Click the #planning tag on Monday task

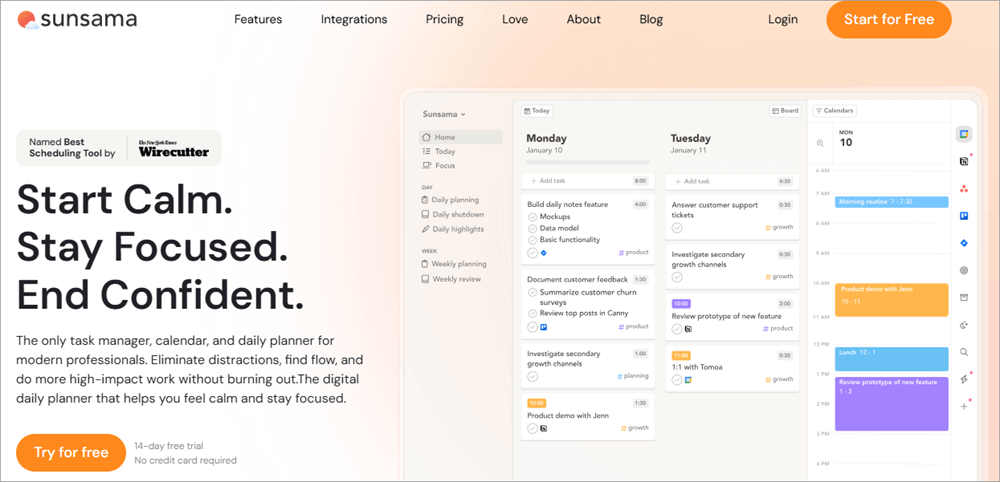[633, 376]
